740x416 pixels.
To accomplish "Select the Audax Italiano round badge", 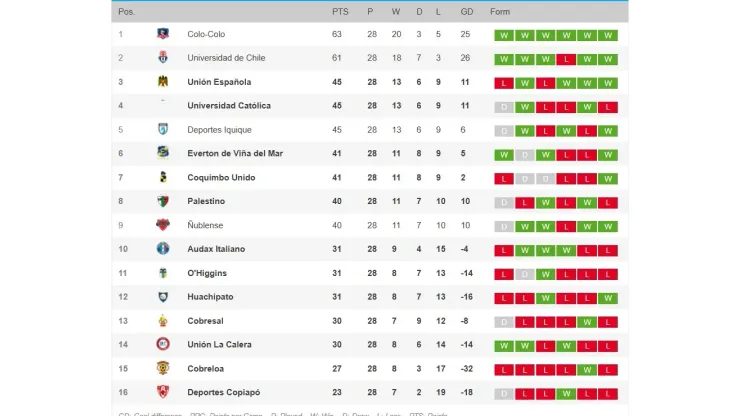I will pyautogui.click(x=163, y=248).
